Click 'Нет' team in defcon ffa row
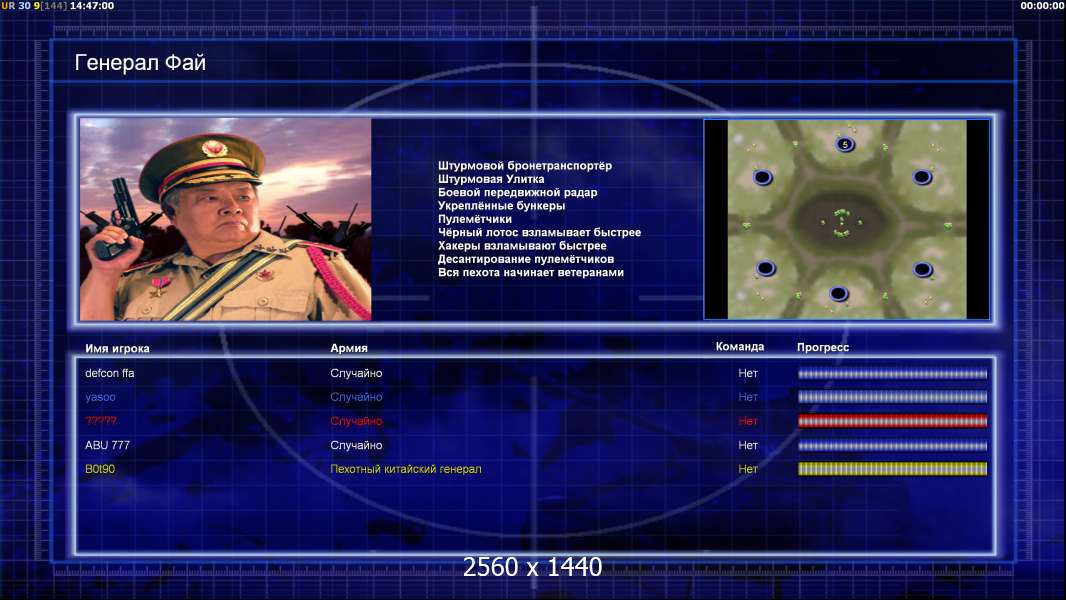 point(748,373)
